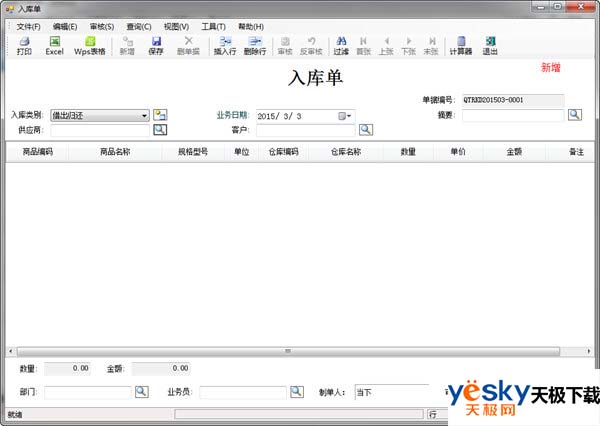This screenshot has width=600, height=426.
Task: Open the 编辑(E) menu
Action: point(65,26)
